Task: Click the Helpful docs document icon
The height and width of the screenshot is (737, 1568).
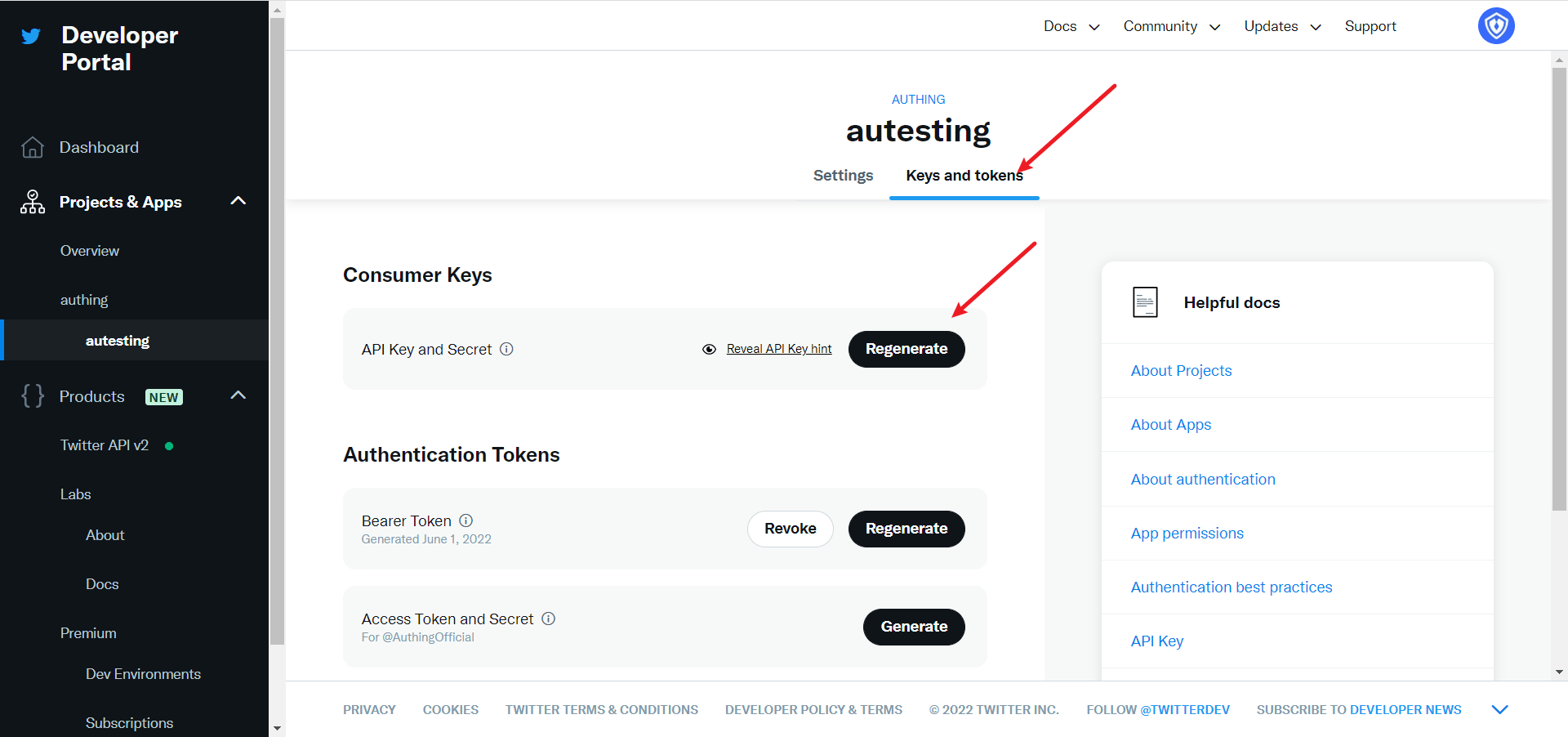Action: point(1145,302)
